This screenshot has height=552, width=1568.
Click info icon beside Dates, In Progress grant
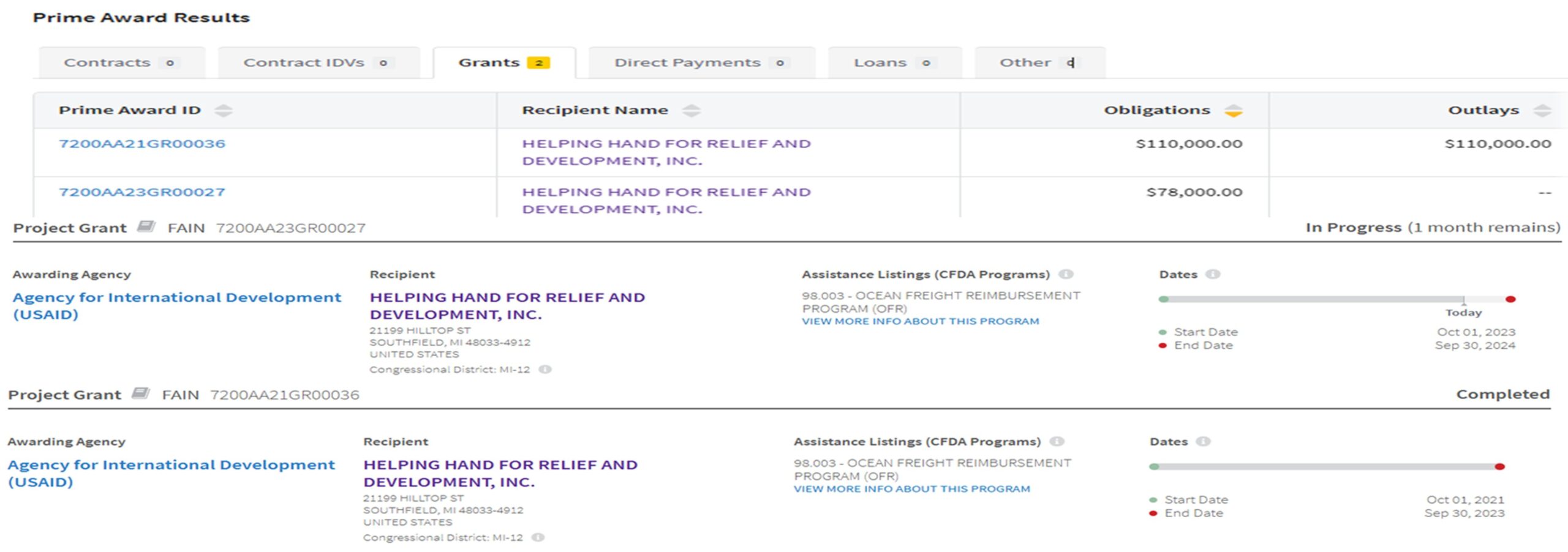[x=1213, y=274]
